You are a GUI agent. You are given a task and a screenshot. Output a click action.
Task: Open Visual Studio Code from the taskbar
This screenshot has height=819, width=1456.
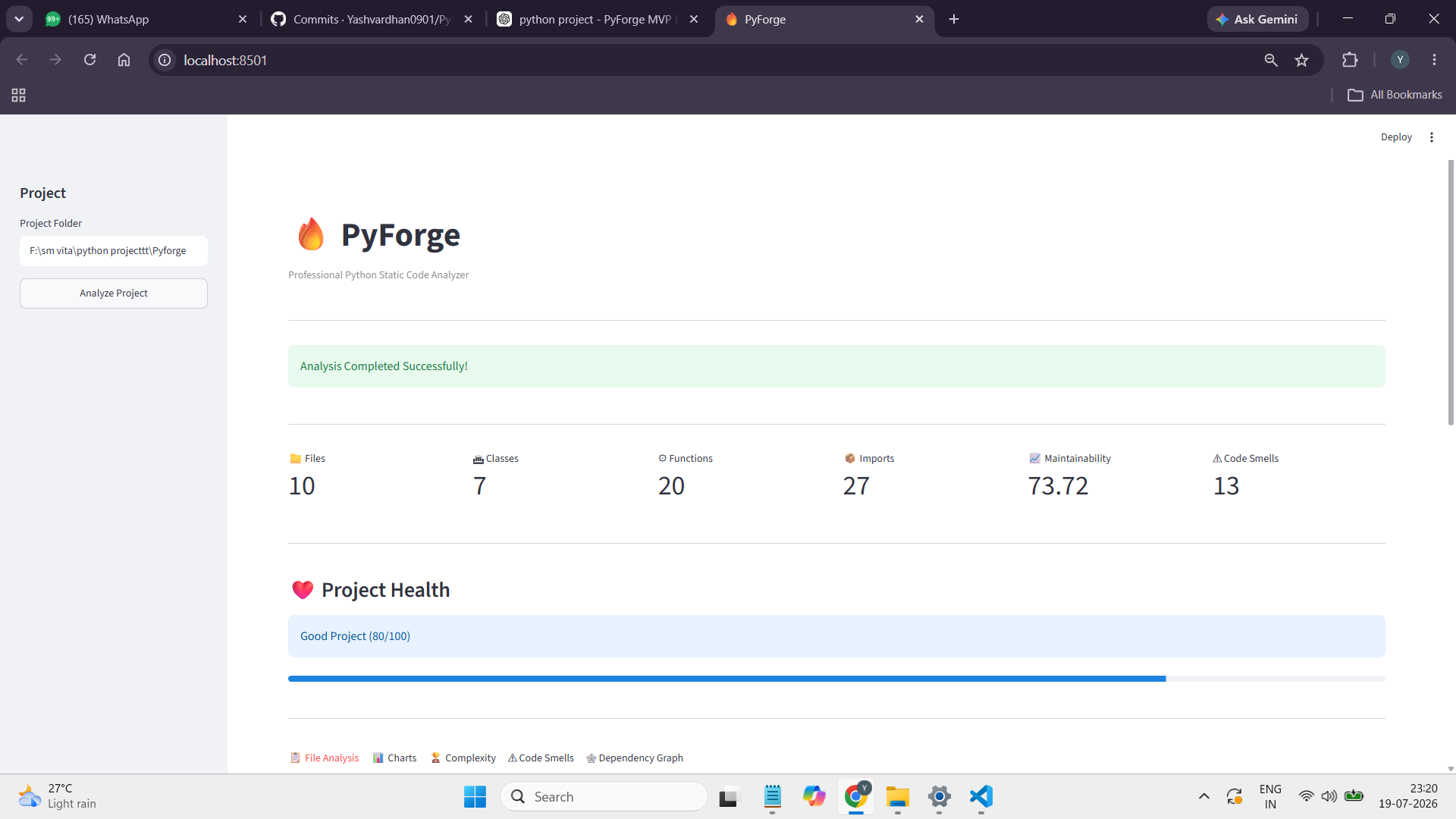pyautogui.click(x=981, y=796)
